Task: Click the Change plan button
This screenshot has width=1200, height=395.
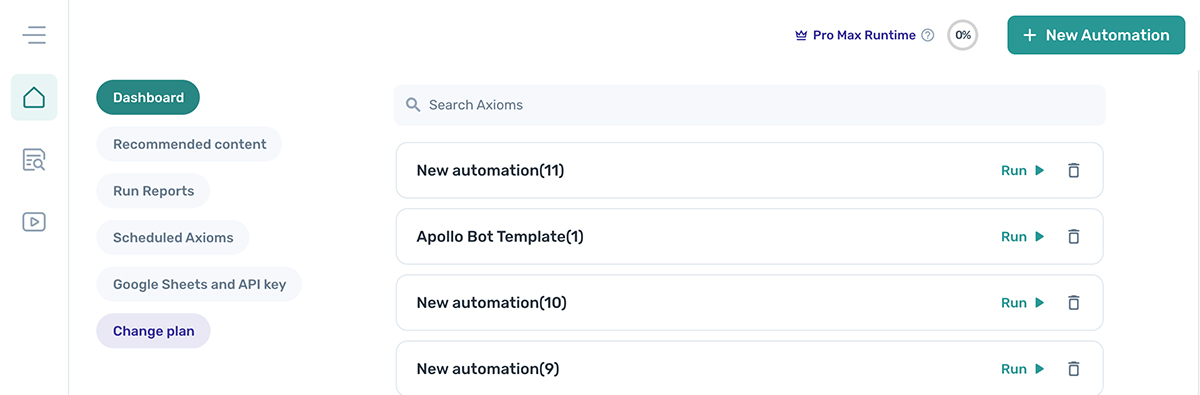Action: tap(154, 331)
